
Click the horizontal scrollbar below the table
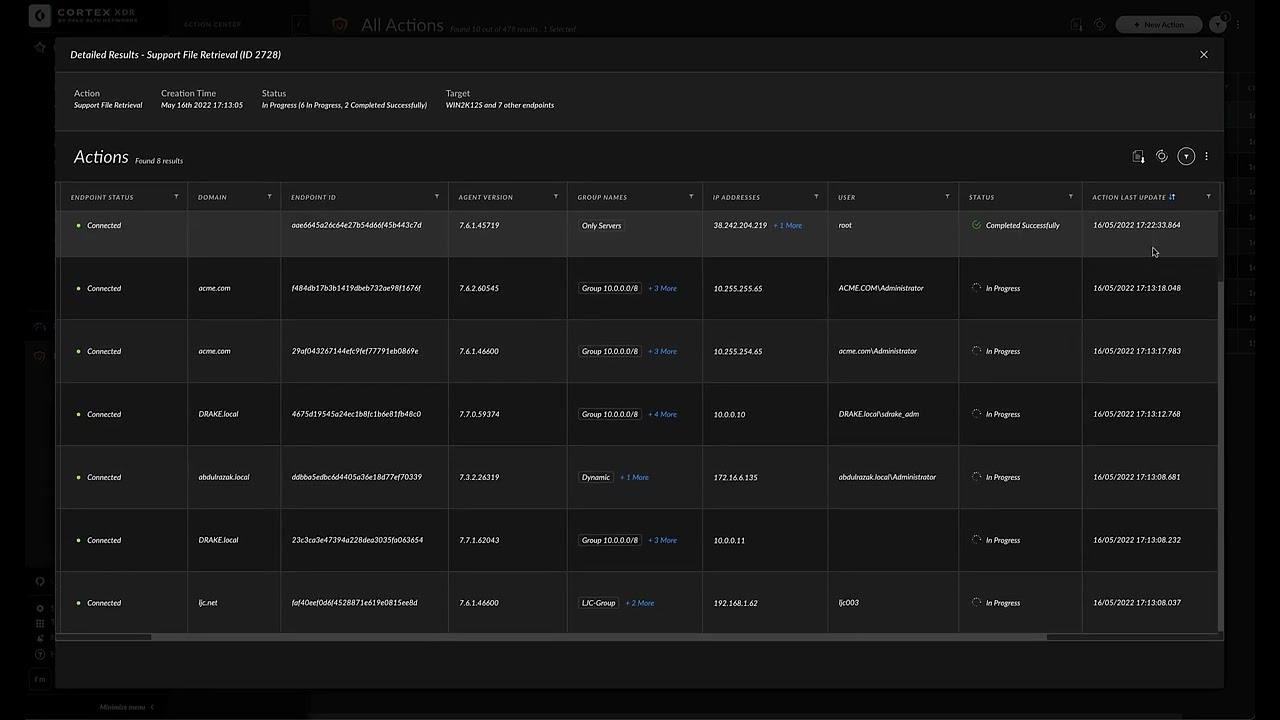[600, 637]
